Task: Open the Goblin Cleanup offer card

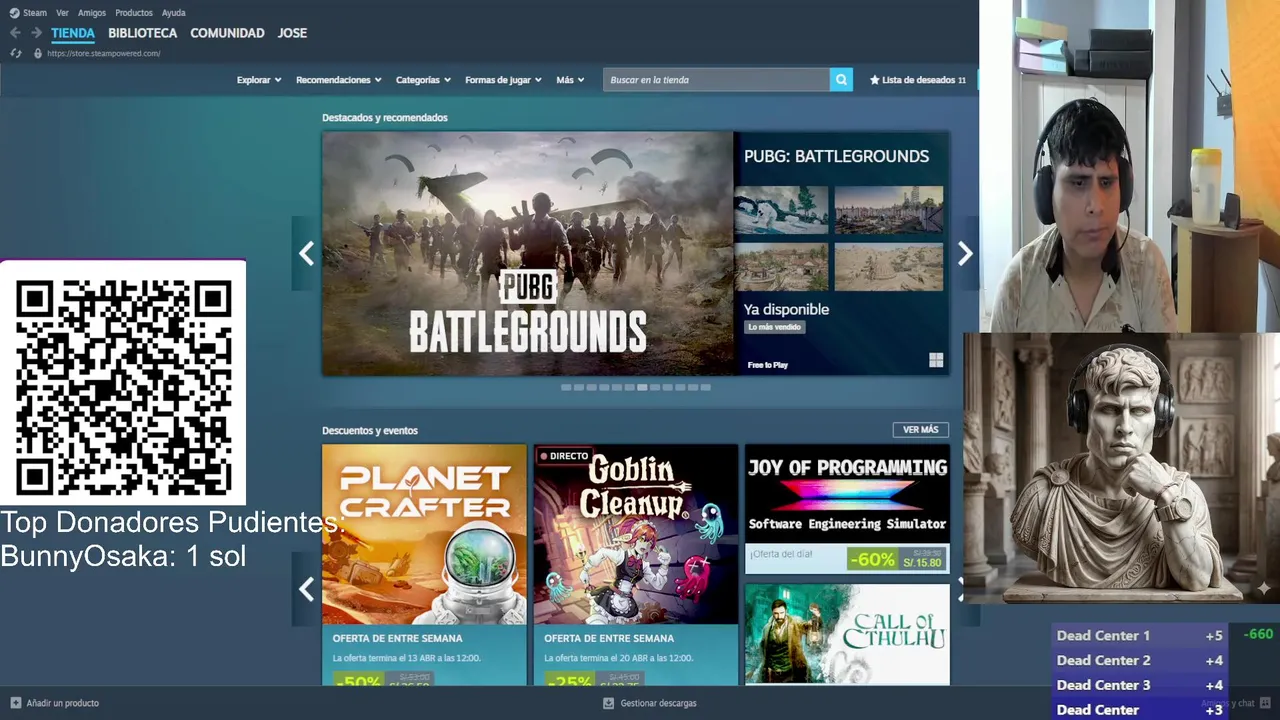Action: tap(636, 565)
